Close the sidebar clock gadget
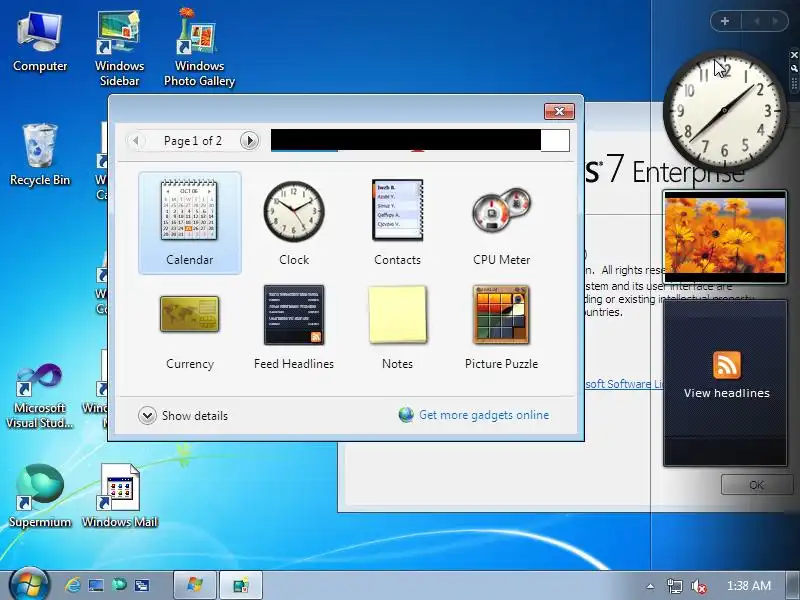This screenshot has width=800, height=600. coord(794,55)
